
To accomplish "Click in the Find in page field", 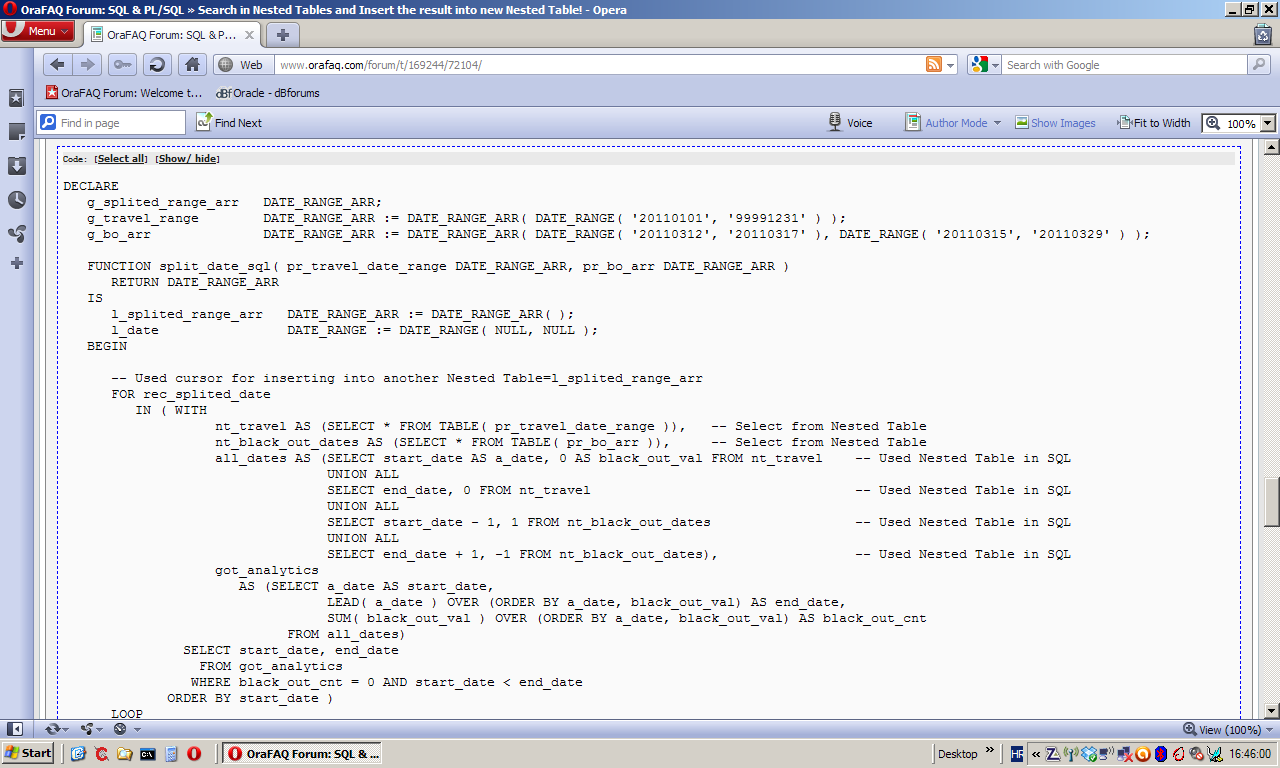I will [x=111, y=123].
